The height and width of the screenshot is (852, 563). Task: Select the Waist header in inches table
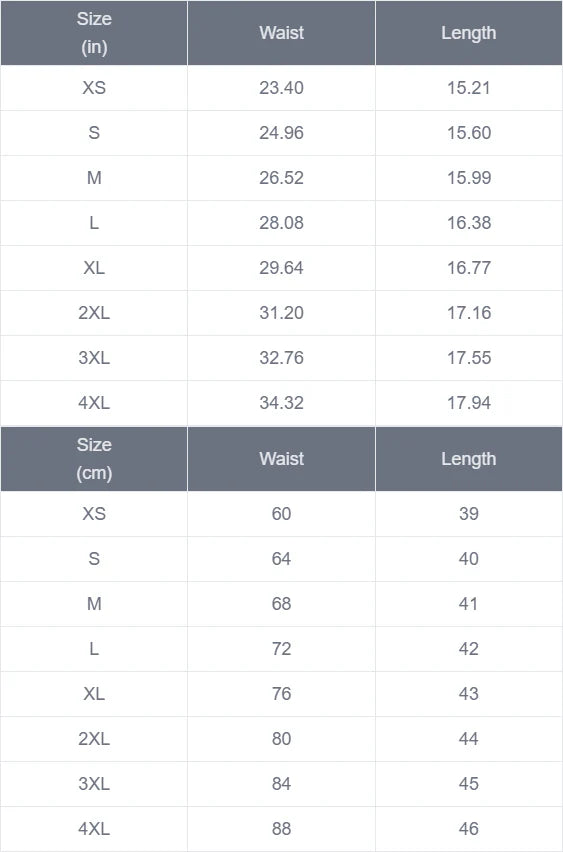click(x=282, y=33)
